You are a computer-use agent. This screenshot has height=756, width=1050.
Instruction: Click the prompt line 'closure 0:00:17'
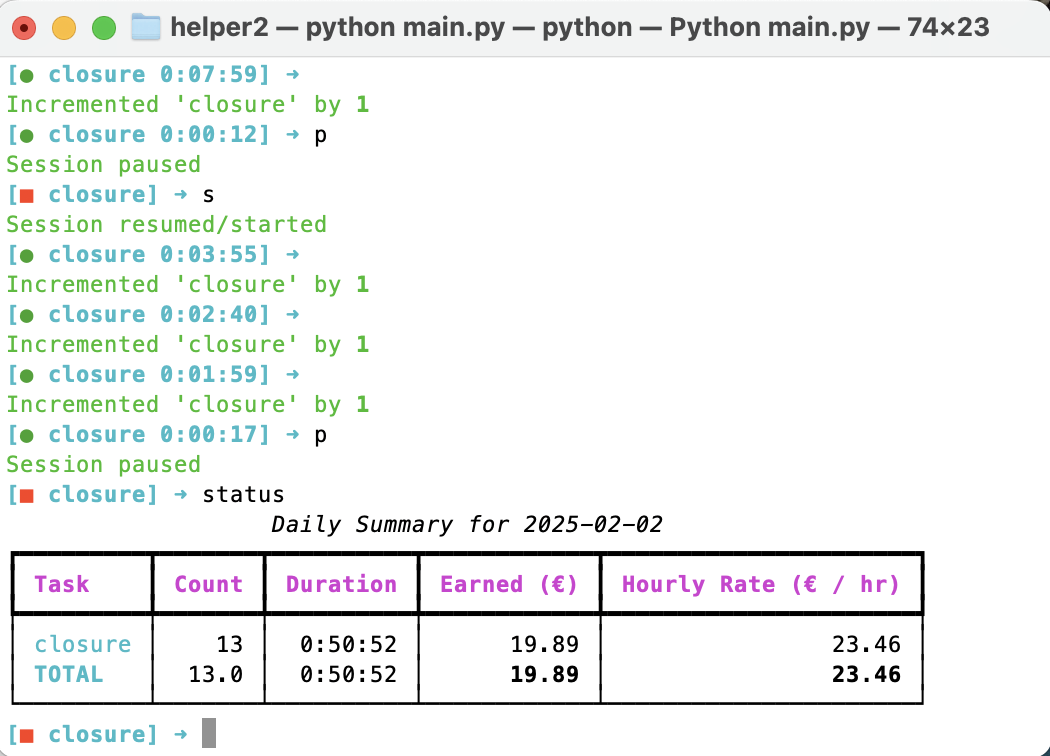tap(167, 435)
